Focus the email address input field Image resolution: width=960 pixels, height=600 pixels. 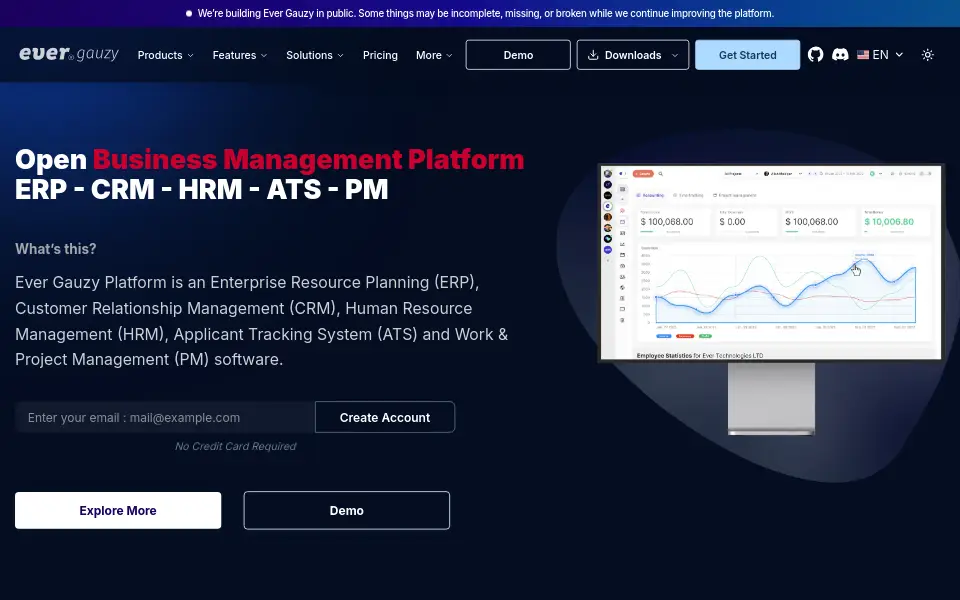165,418
